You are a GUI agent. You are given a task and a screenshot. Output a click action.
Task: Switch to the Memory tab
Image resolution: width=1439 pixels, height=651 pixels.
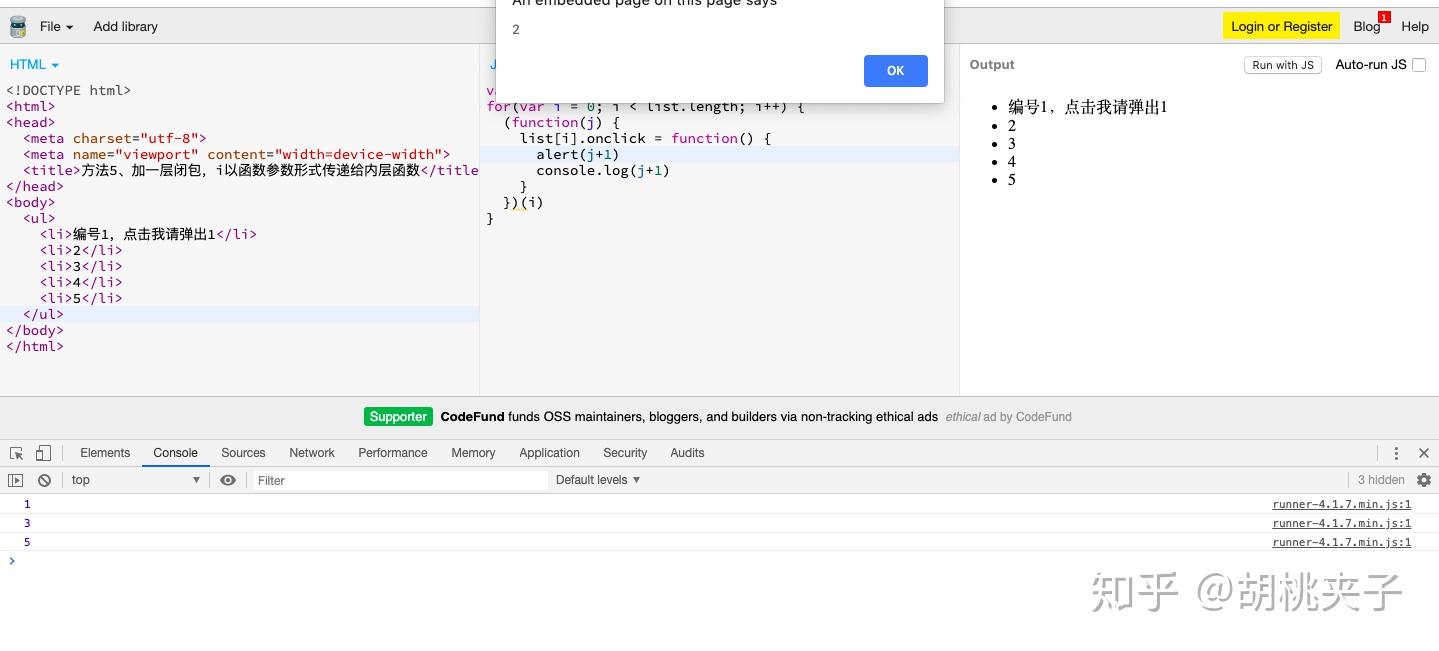[x=473, y=453]
